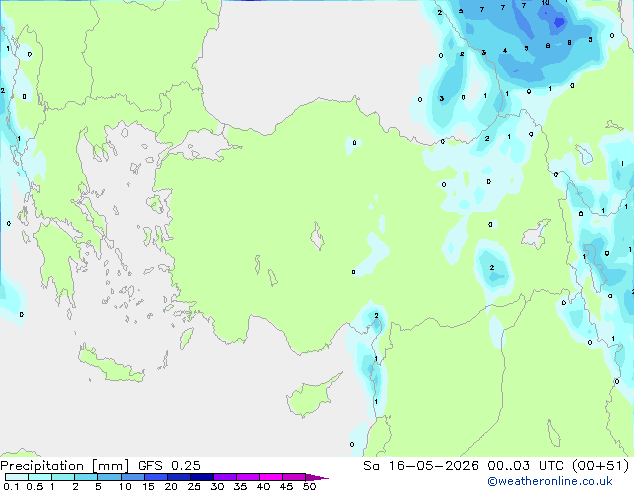
Task: Click the legend label '30'
Action: coord(217,486)
